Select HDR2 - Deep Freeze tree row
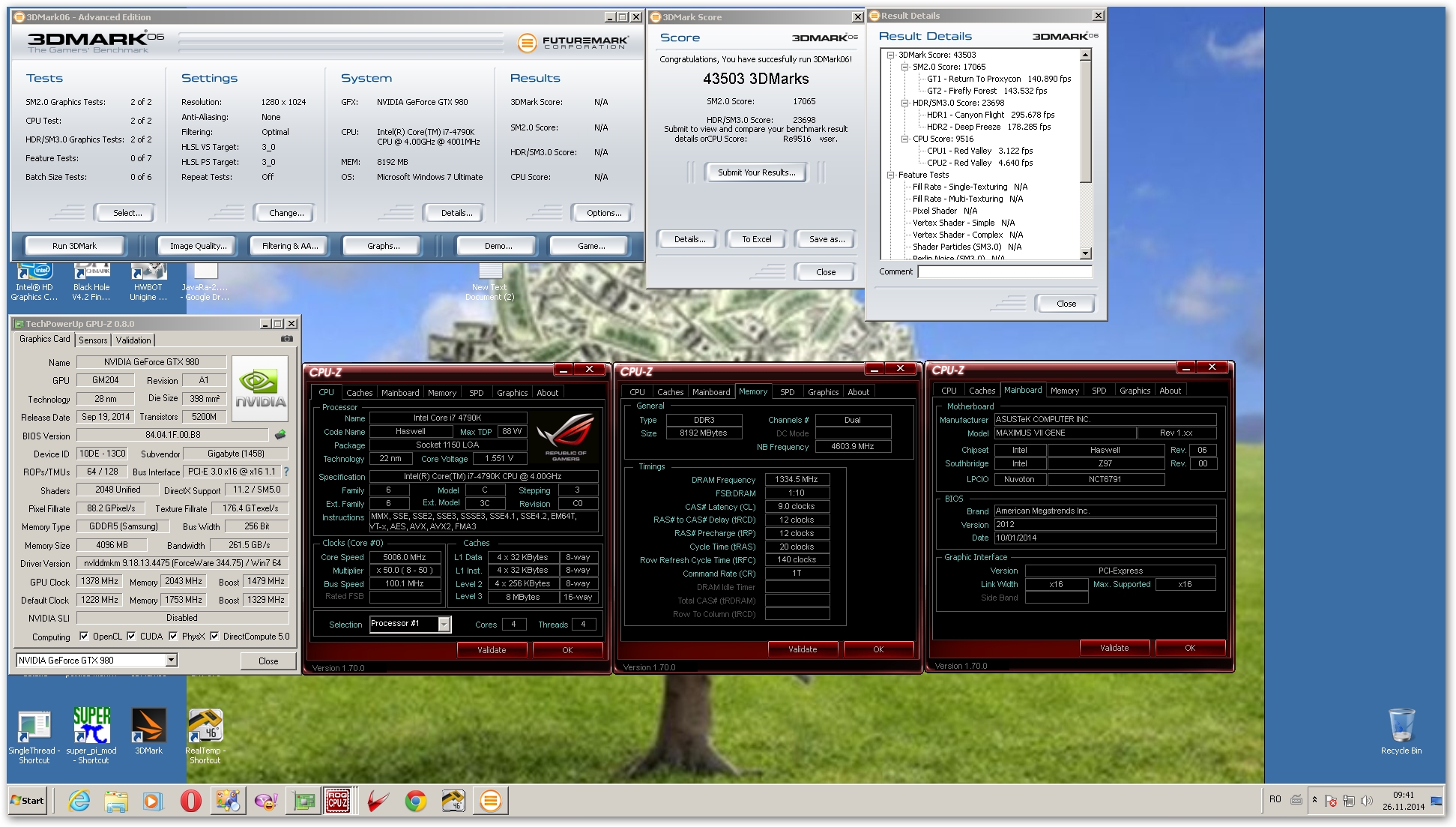The image size is (1456, 827). pos(988,127)
